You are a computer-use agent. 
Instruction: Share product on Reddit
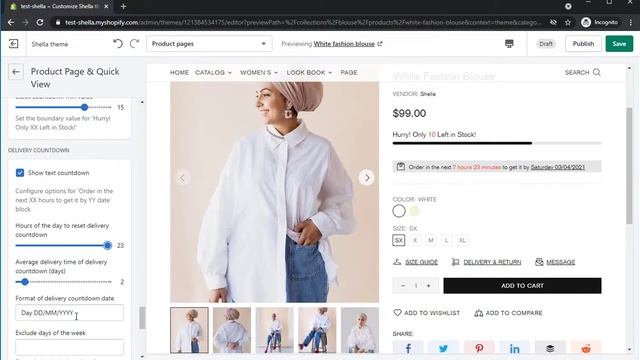586,348
